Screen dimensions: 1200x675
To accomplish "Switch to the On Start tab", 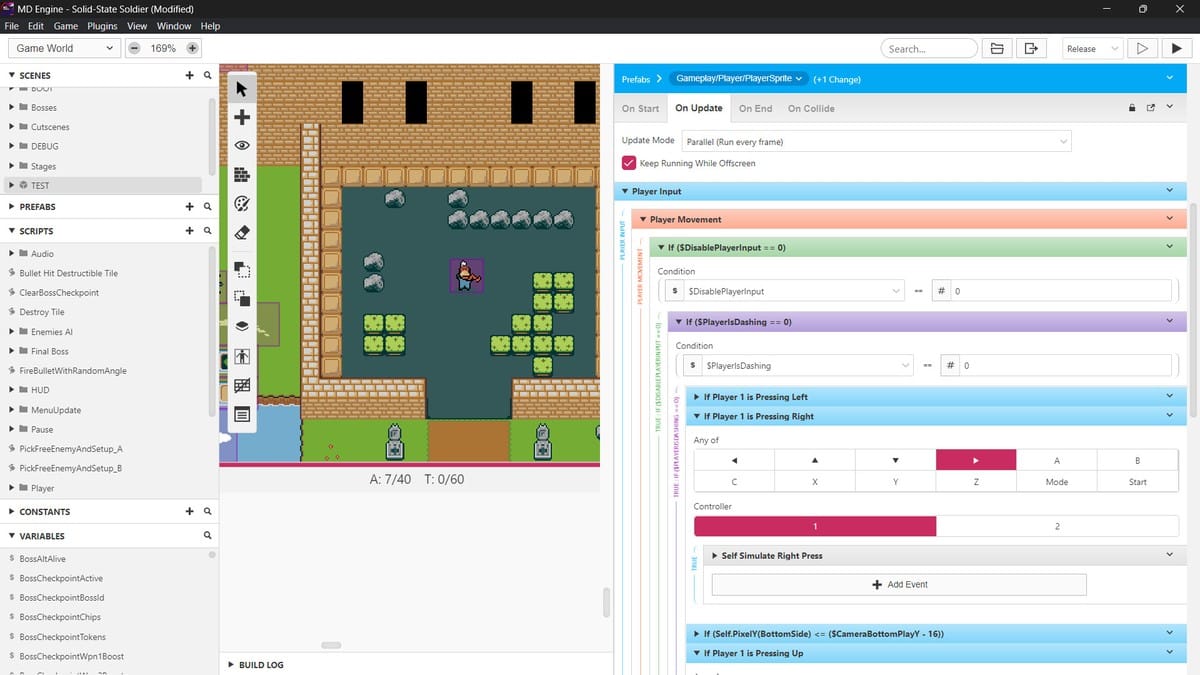I will tap(641, 108).
